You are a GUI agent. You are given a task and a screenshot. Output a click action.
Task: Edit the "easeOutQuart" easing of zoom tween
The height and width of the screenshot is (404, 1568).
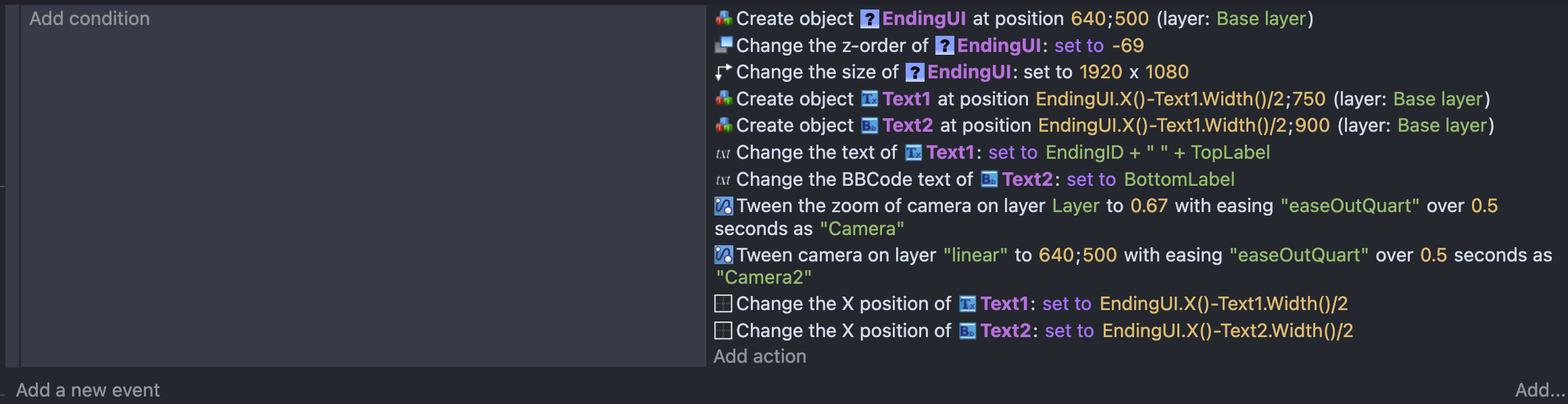1350,206
